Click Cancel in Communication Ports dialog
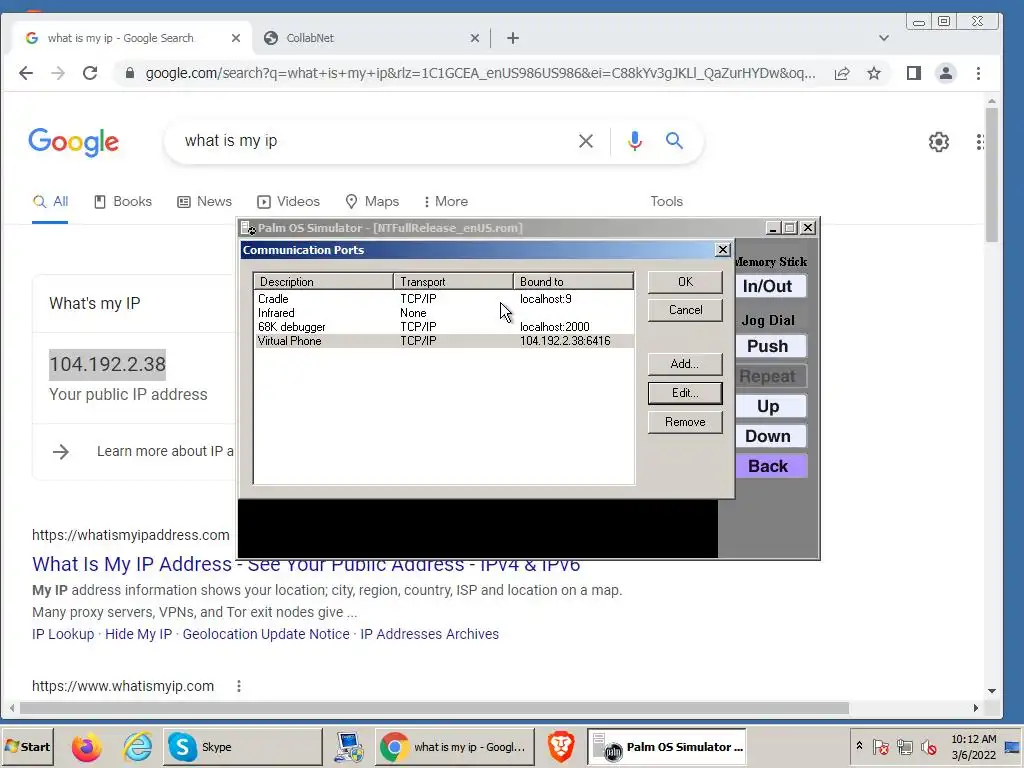Image resolution: width=1024 pixels, height=768 pixels. (685, 310)
